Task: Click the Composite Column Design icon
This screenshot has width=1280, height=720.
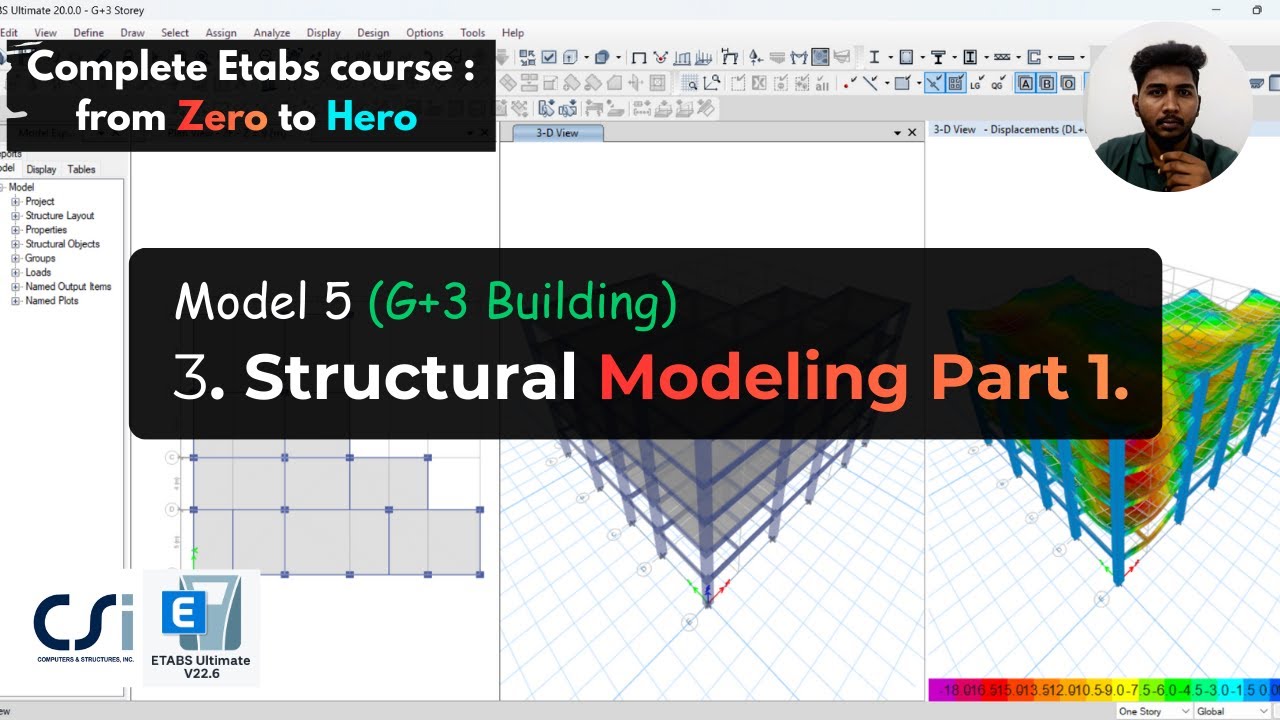Action: [x=969, y=58]
